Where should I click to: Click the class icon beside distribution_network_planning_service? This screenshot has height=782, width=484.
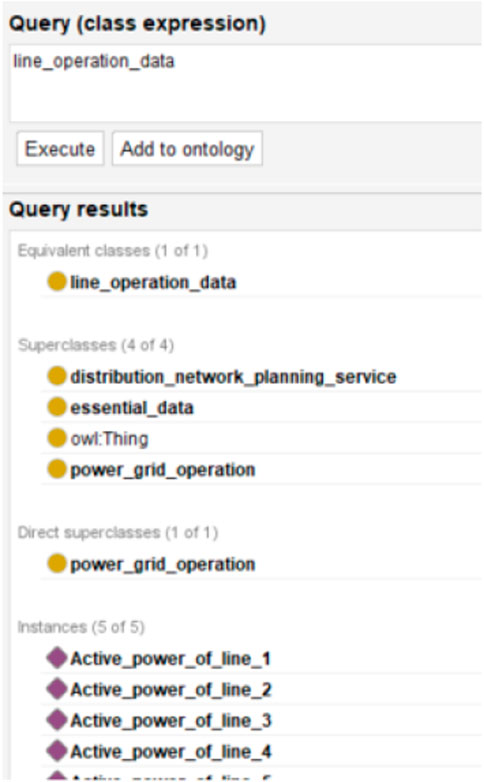(x=57, y=376)
